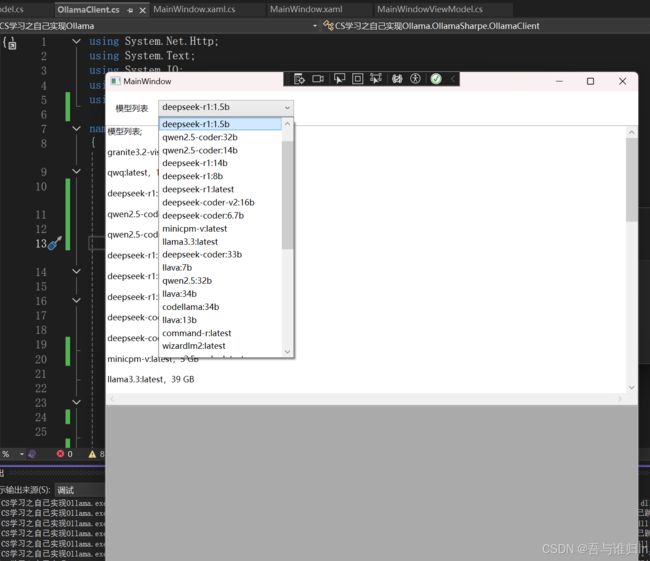The width and height of the screenshot is (650, 561).
Task: Click the pin icon on OllamaClient.cs tab
Action: 130,10
